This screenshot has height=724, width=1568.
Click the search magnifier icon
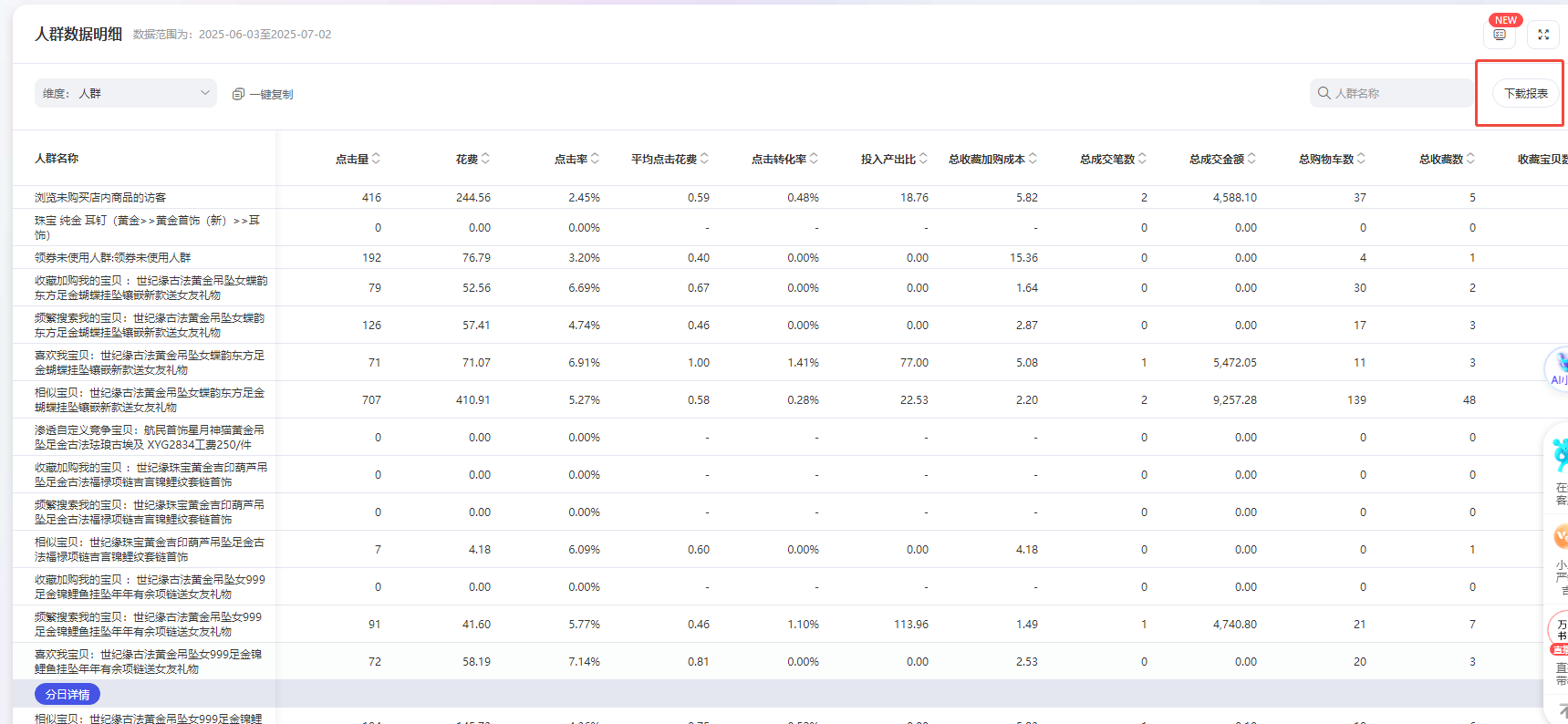(x=1324, y=93)
